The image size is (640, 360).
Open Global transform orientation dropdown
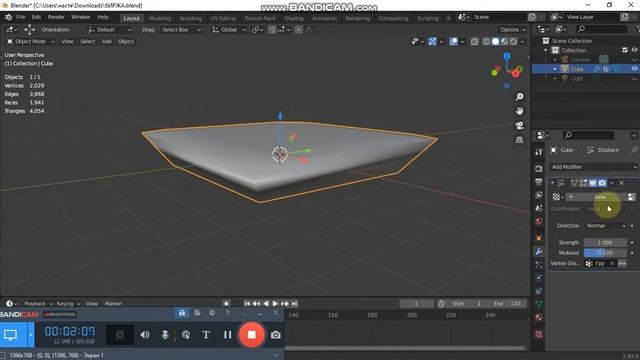[x=229, y=30]
